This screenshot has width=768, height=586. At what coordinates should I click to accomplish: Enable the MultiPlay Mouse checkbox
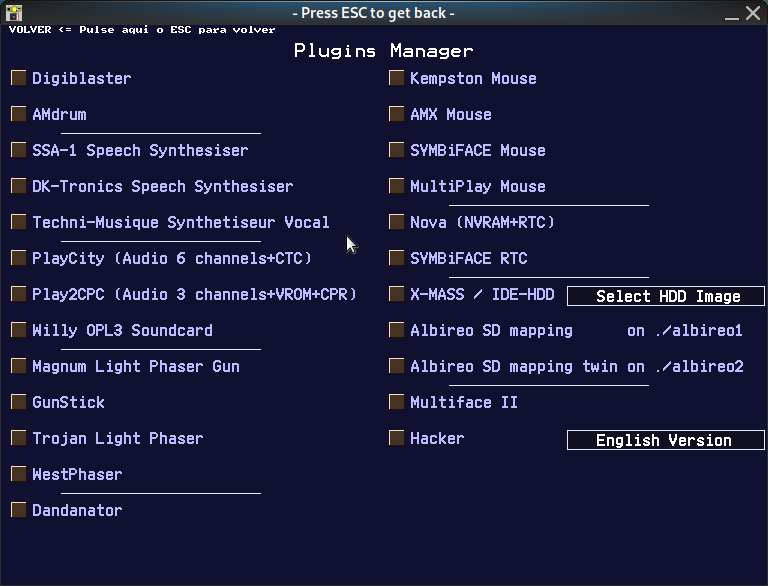click(397, 186)
